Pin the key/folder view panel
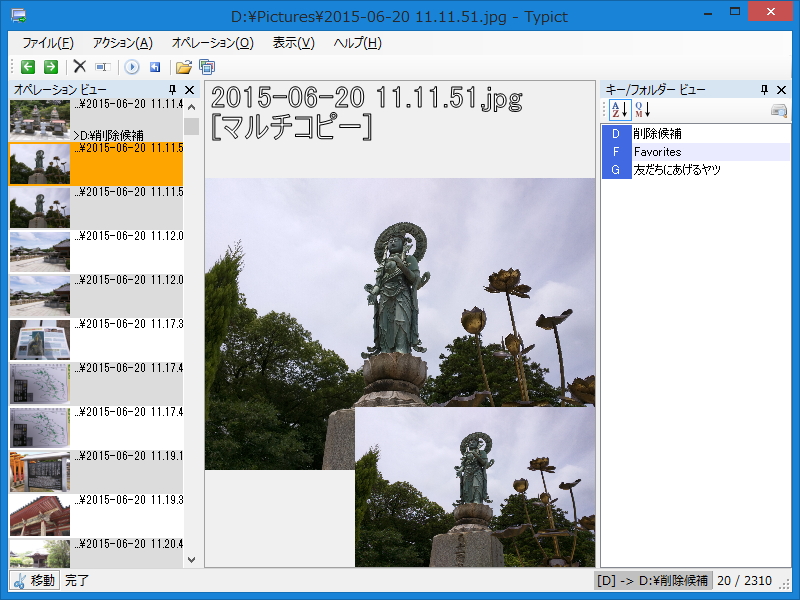Image resolution: width=800 pixels, height=600 pixels. pos(764,90)
